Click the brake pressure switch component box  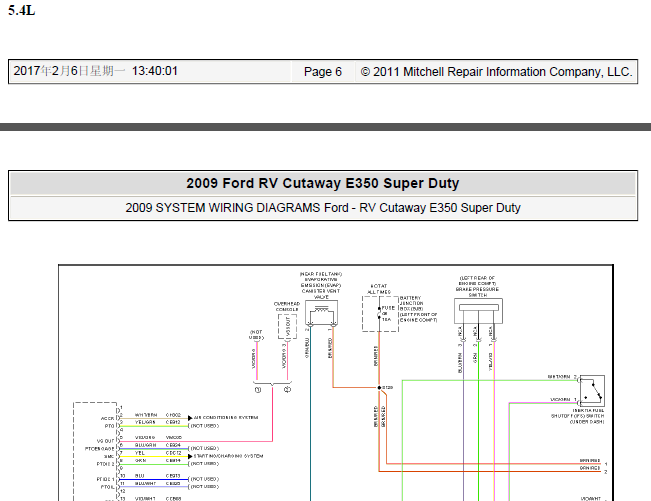pos(478,311)
